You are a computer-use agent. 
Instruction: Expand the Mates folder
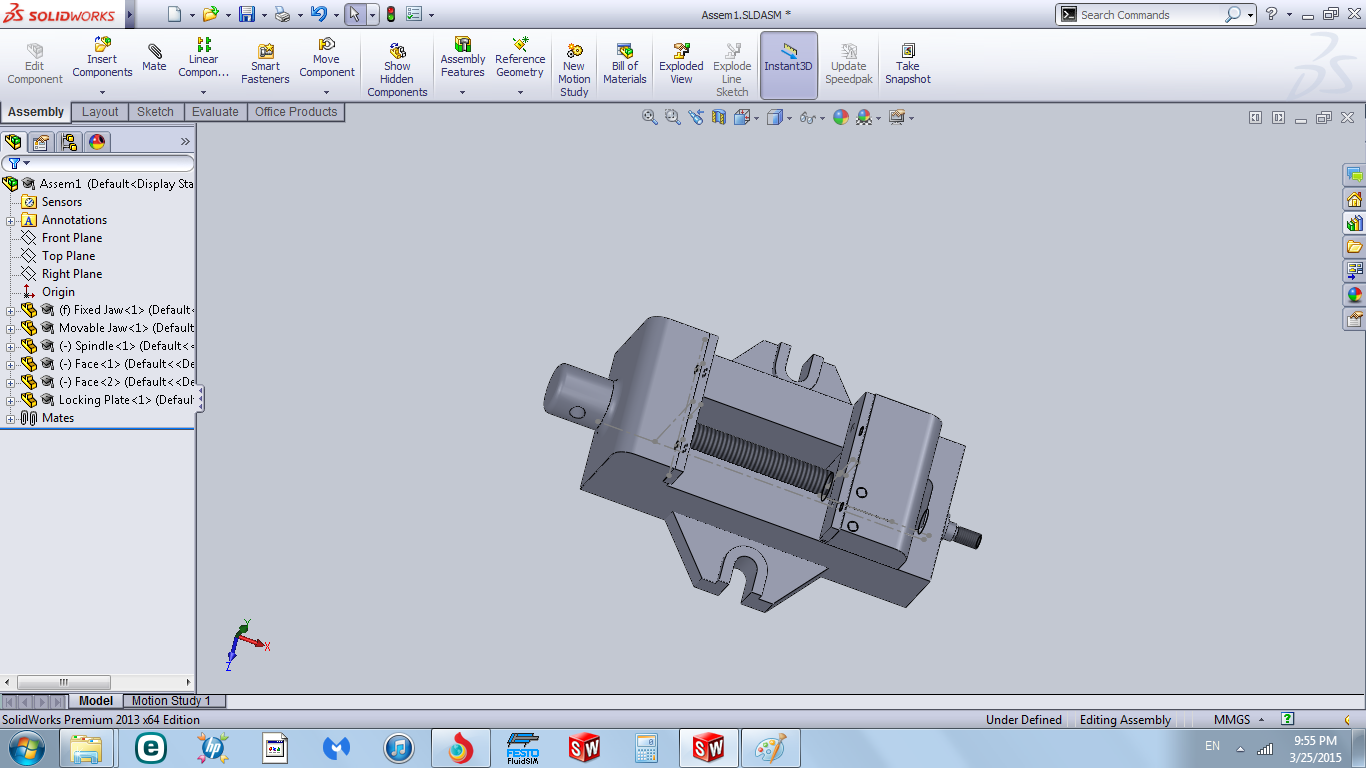[10, 418]
